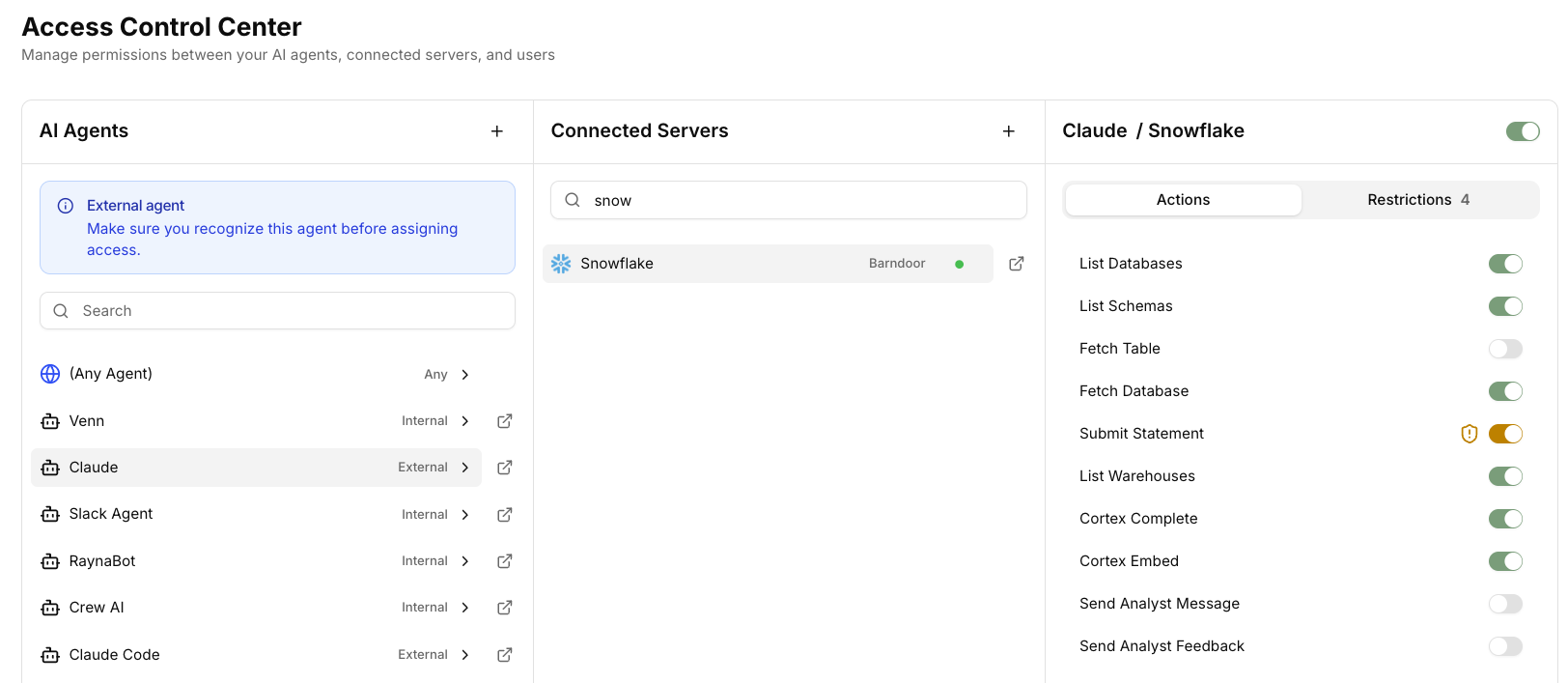Select the Snowflake server row

tap(768, 264)
